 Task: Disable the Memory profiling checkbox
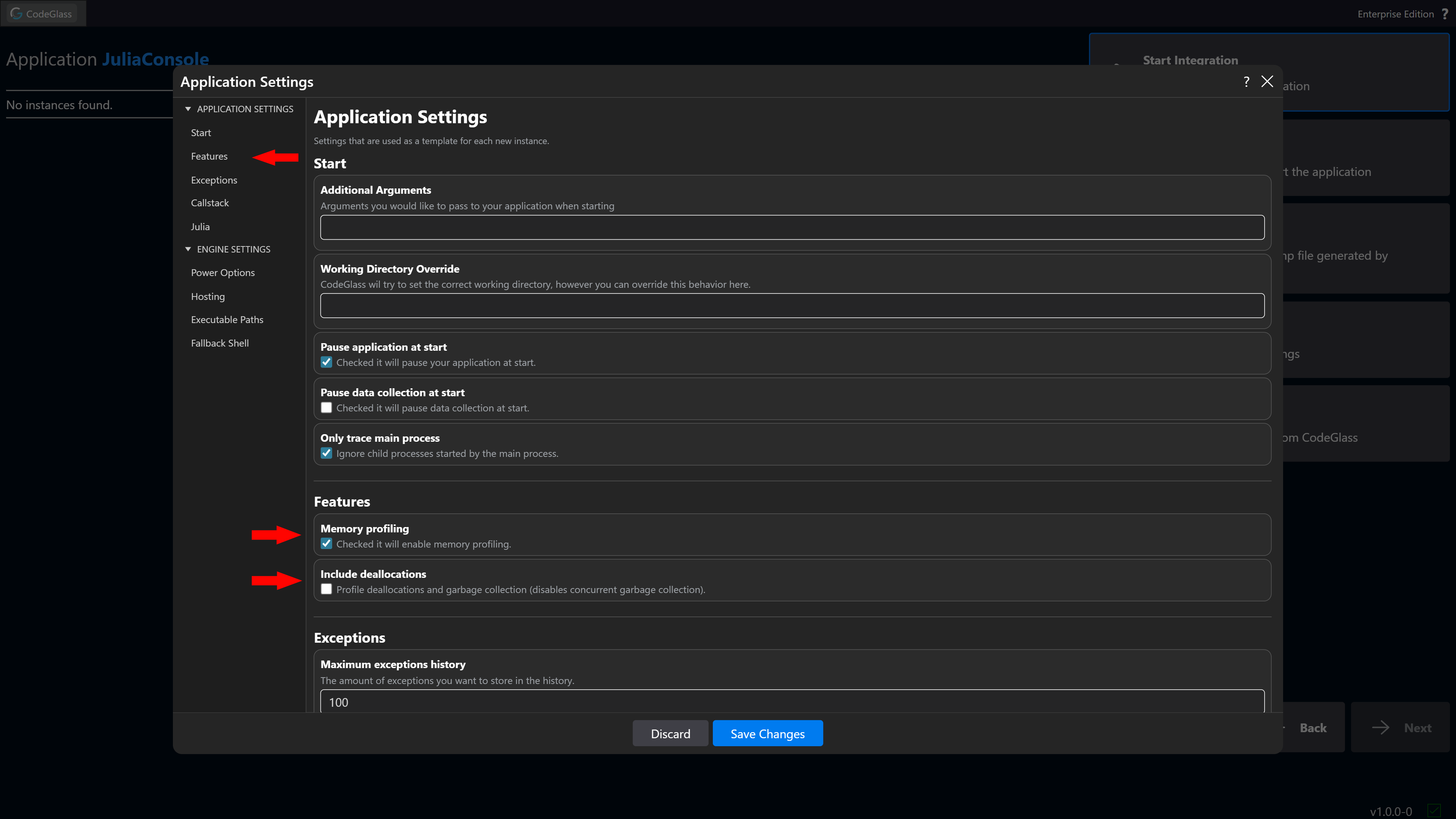point(326,544)
